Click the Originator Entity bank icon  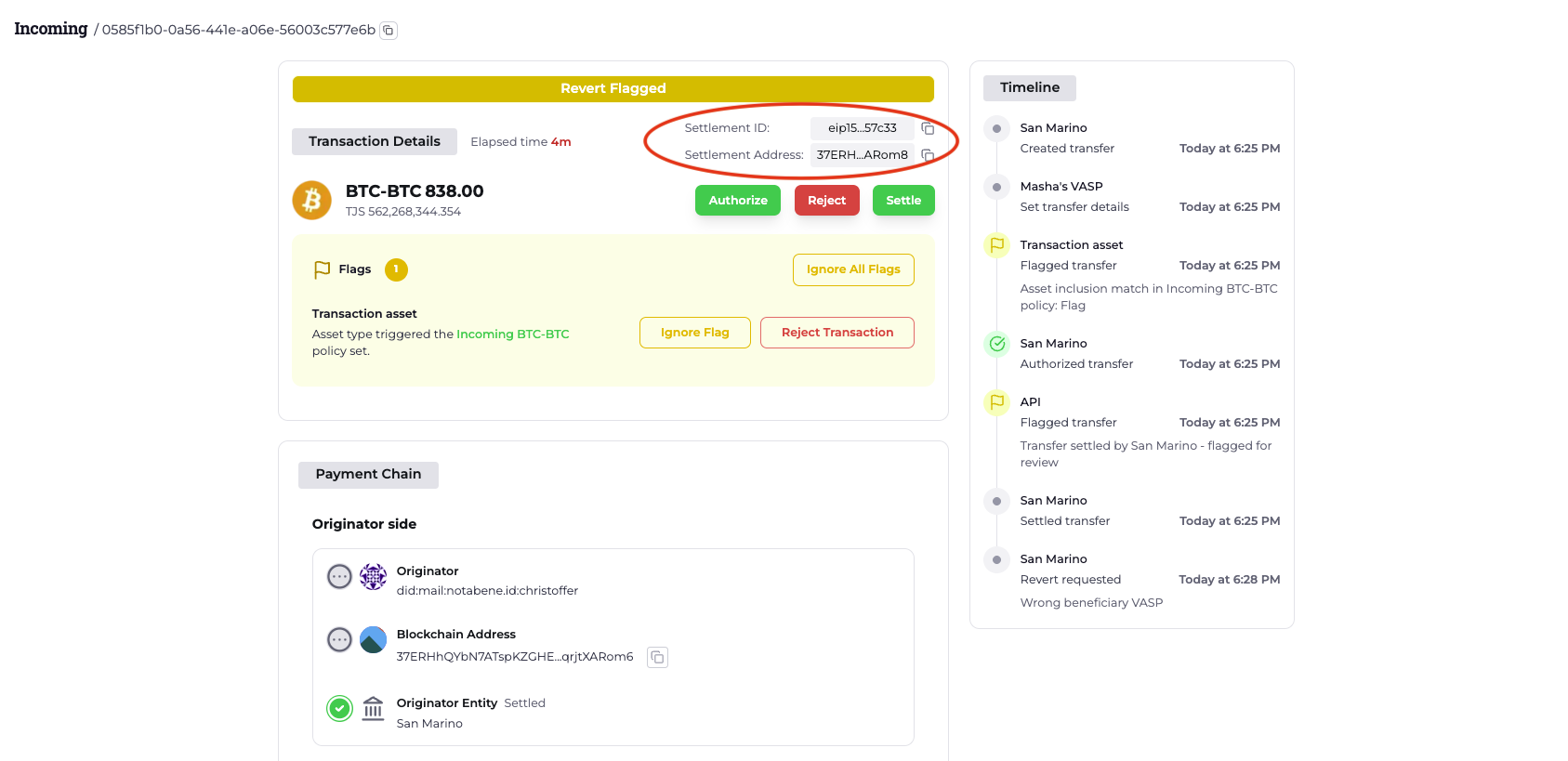[373, 709]
